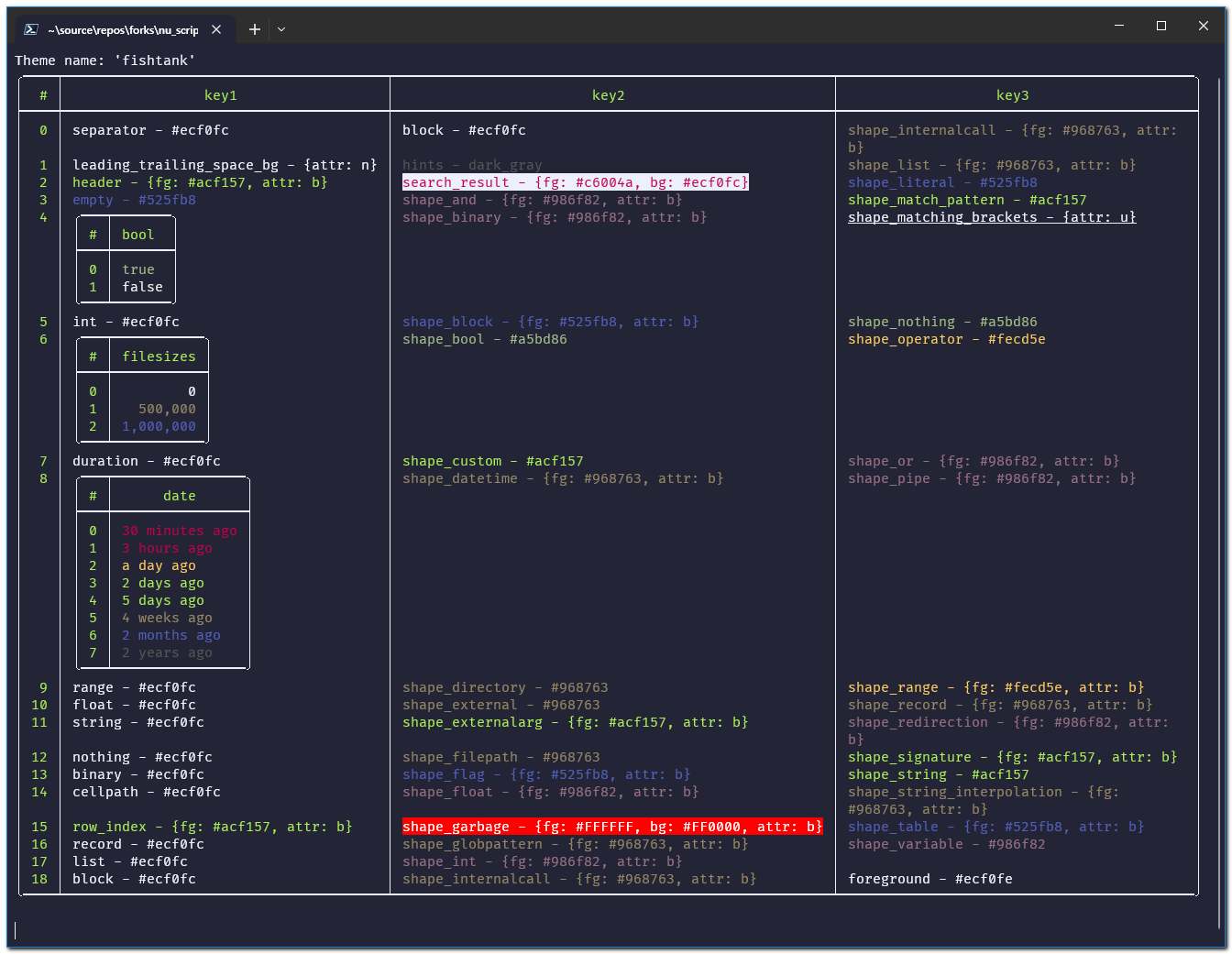Select the nu_scripts repos terminal tab

(x=123, y=29)
